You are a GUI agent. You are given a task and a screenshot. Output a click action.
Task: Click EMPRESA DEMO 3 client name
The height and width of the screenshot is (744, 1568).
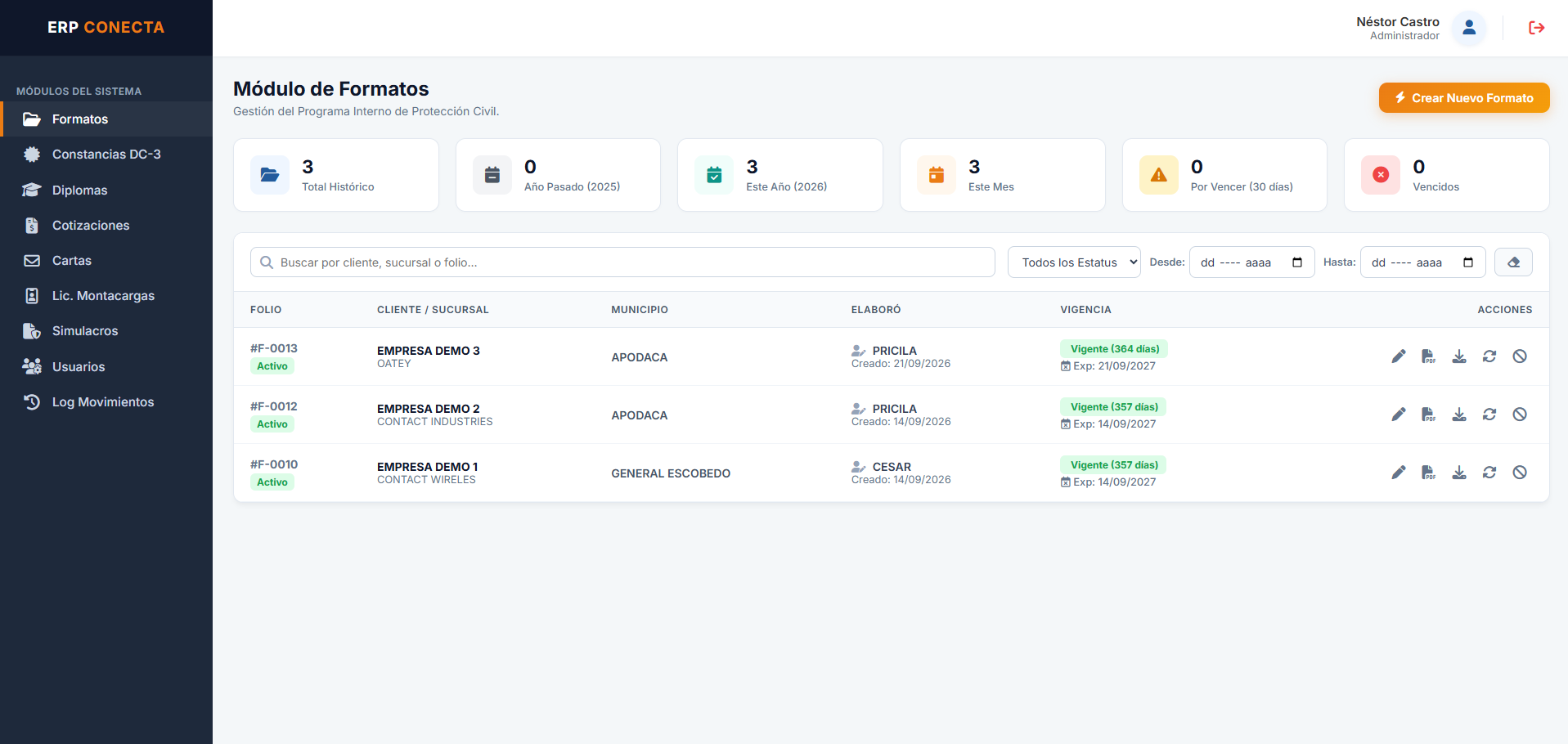point(429,351)
